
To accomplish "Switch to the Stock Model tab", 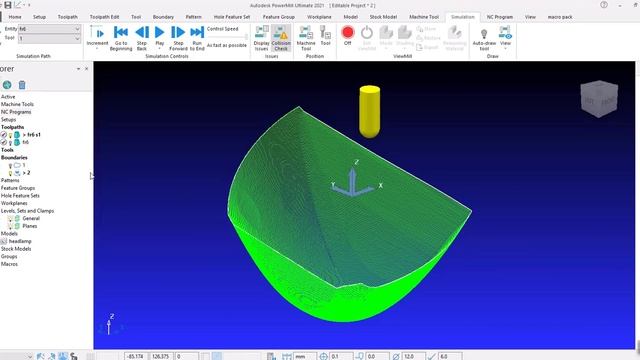I will [383, 17].
